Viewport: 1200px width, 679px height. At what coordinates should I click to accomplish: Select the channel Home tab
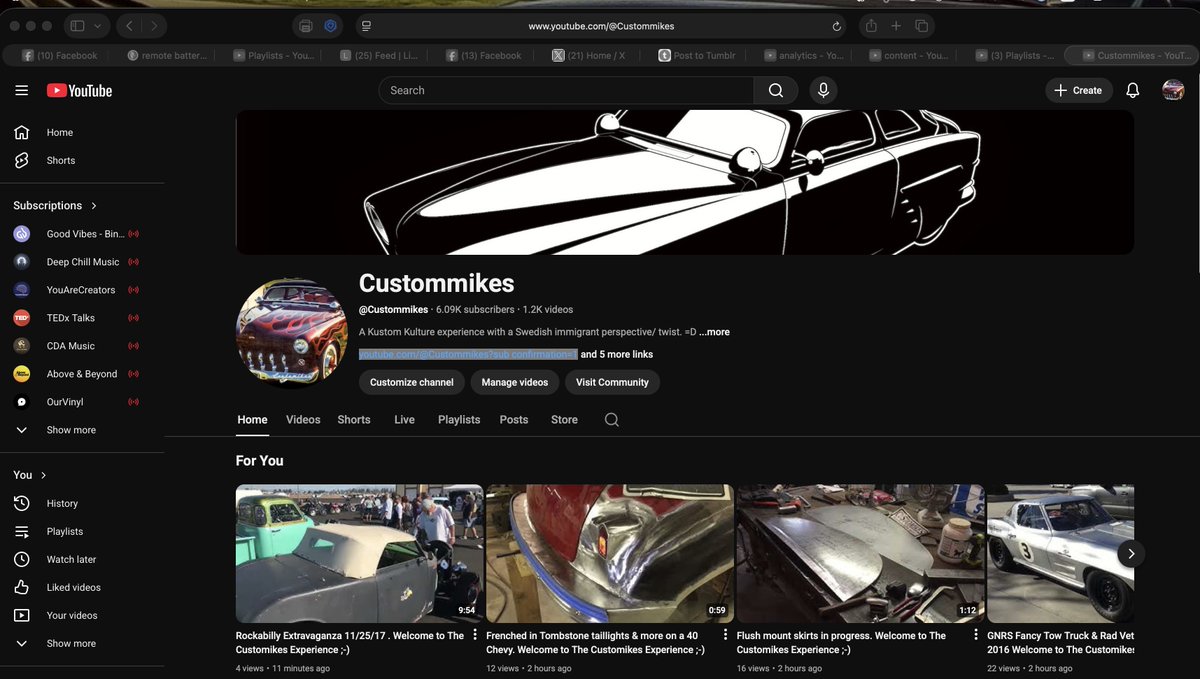[252, 420]
